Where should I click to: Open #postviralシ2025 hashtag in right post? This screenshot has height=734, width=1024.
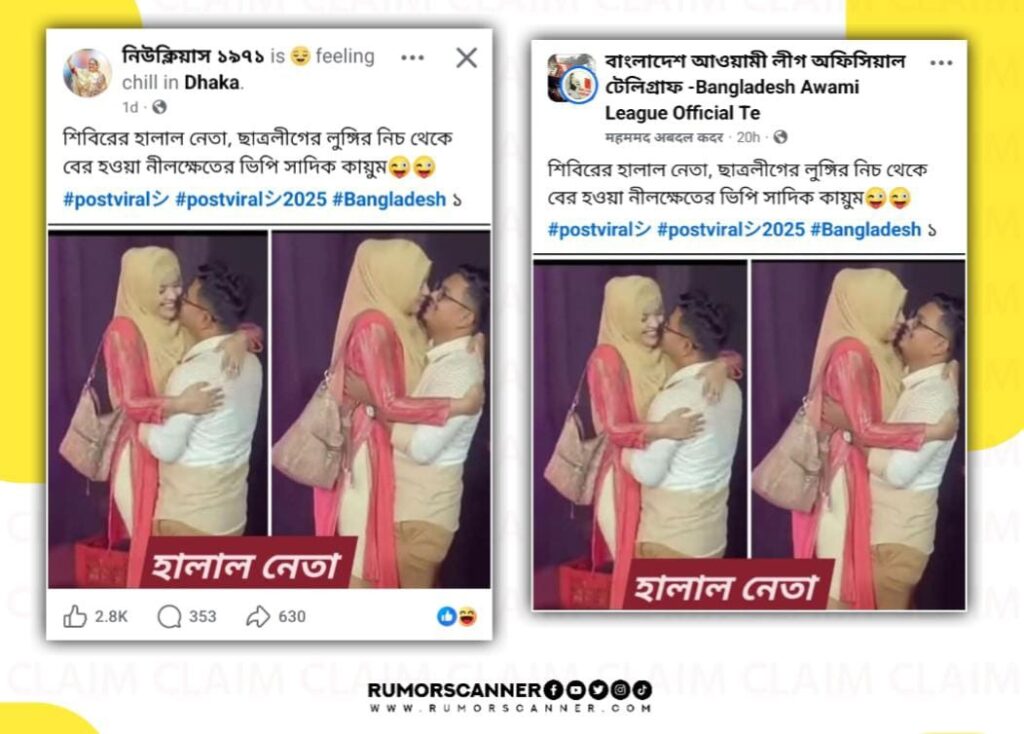pyautogui.click(x=731, y=229)
